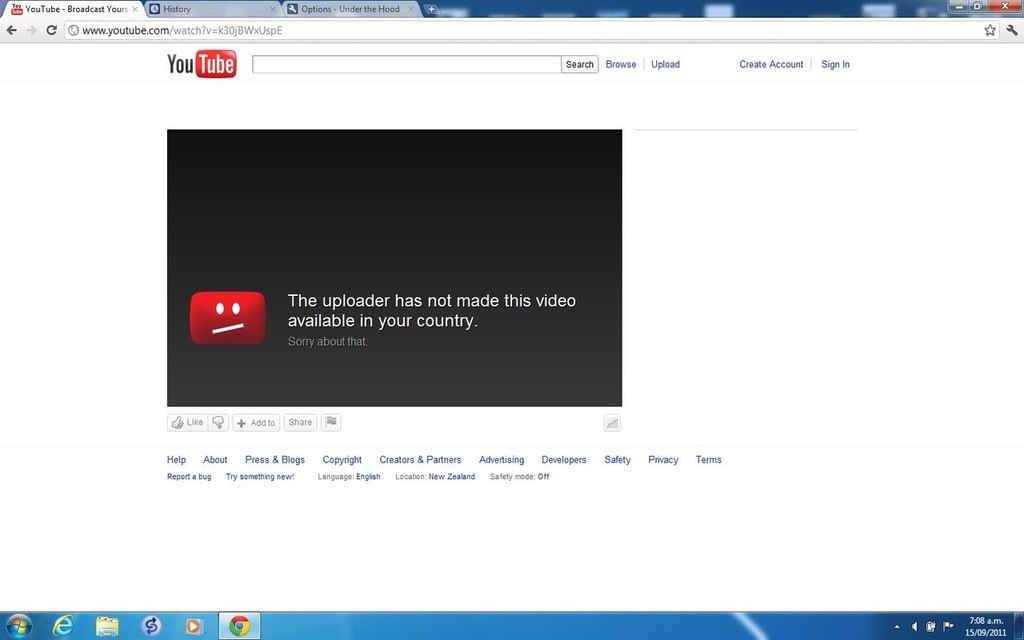Open Creators & Partners footer link
Screen dimensions: 1024x640
(420, 460)
